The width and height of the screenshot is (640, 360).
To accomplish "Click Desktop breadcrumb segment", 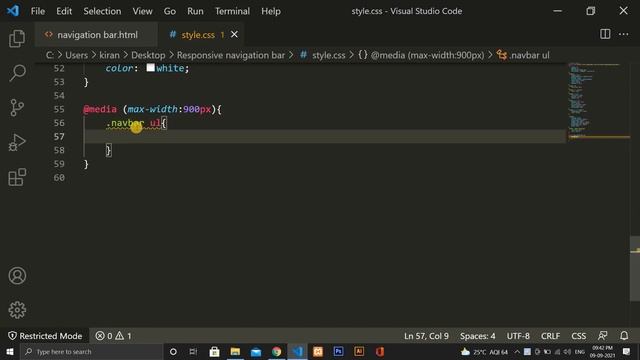I will click(x=148, y=55).
